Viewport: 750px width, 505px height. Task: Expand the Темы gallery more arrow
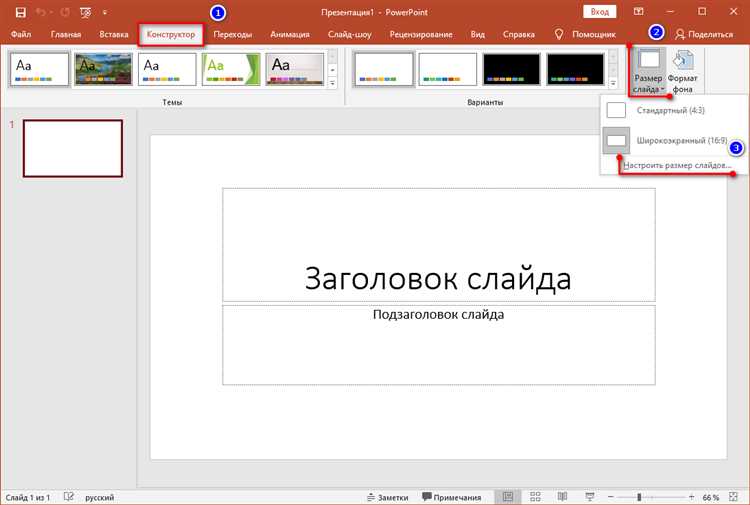(333, 84)
